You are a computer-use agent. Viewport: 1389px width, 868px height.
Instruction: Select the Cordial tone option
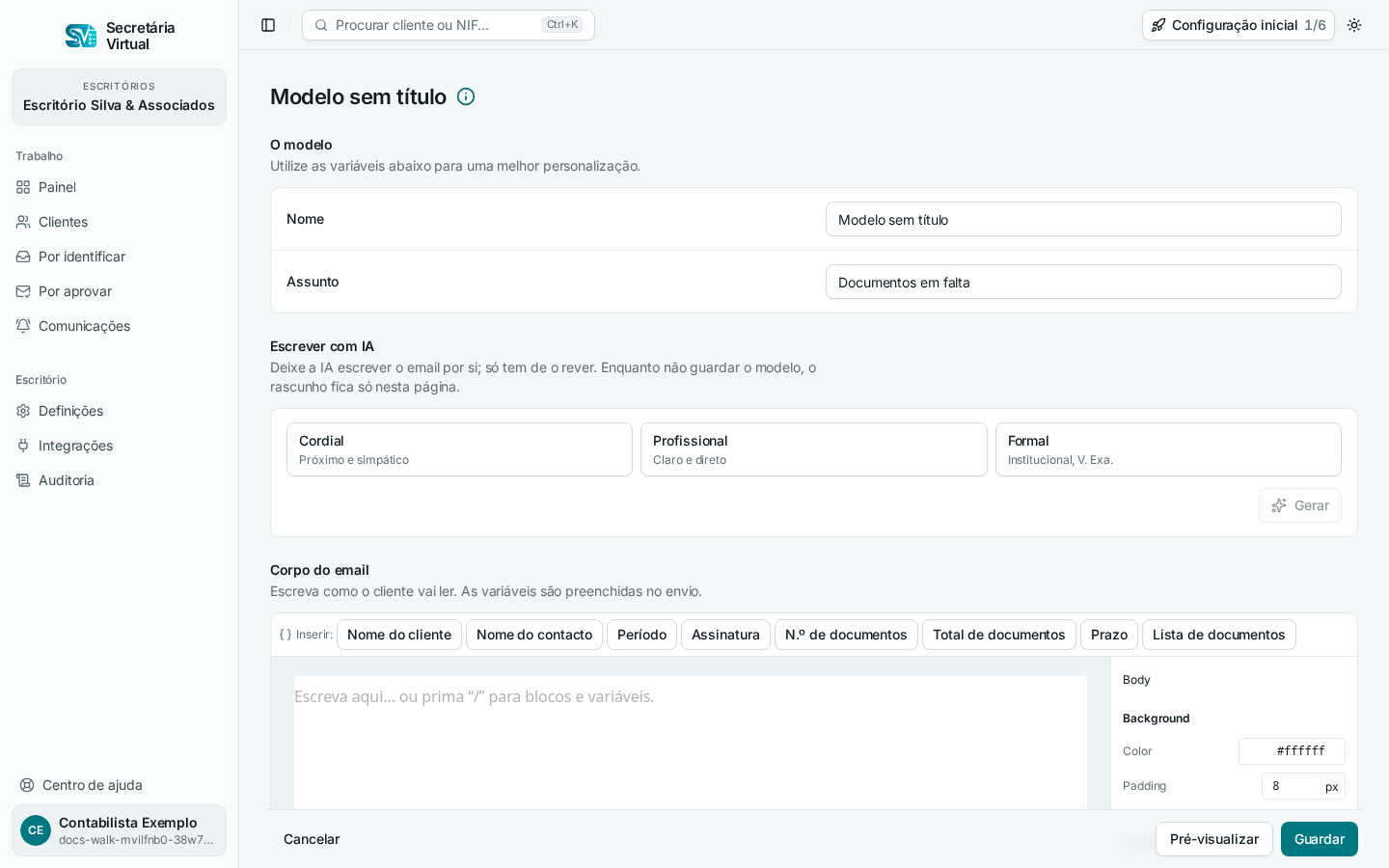(x=459, y=449)
